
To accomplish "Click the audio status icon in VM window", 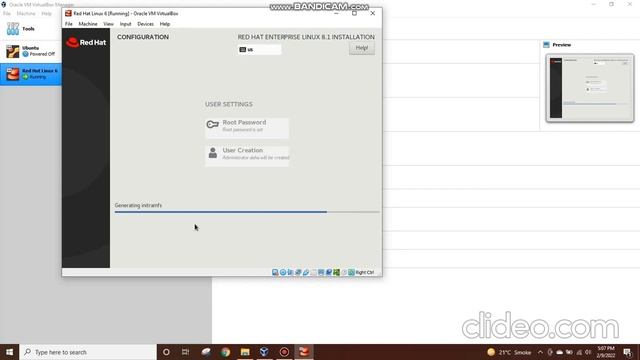I will click(290, 272).
